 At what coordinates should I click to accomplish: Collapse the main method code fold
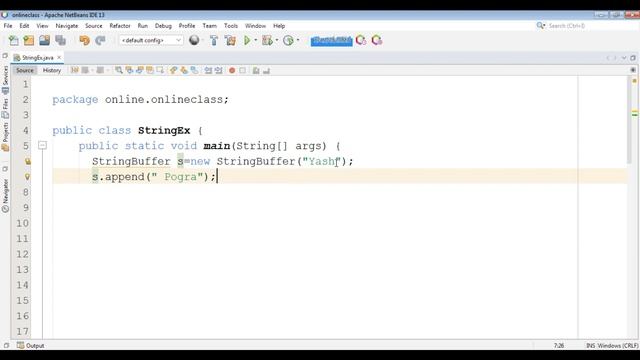coord(42,145)
